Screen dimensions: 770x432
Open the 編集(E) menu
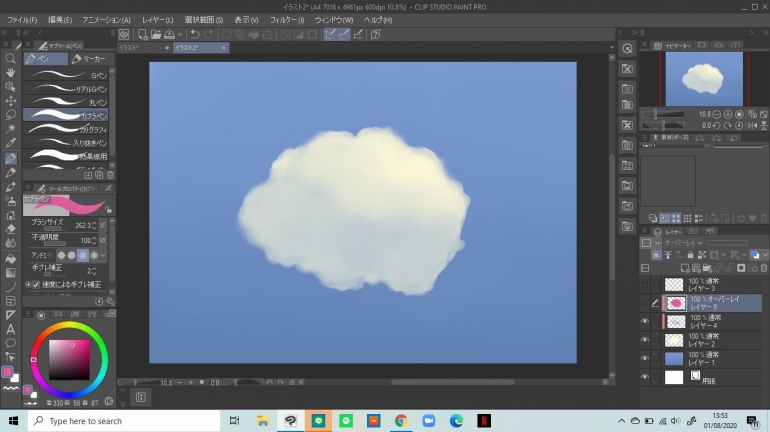(x=60, y=20)
